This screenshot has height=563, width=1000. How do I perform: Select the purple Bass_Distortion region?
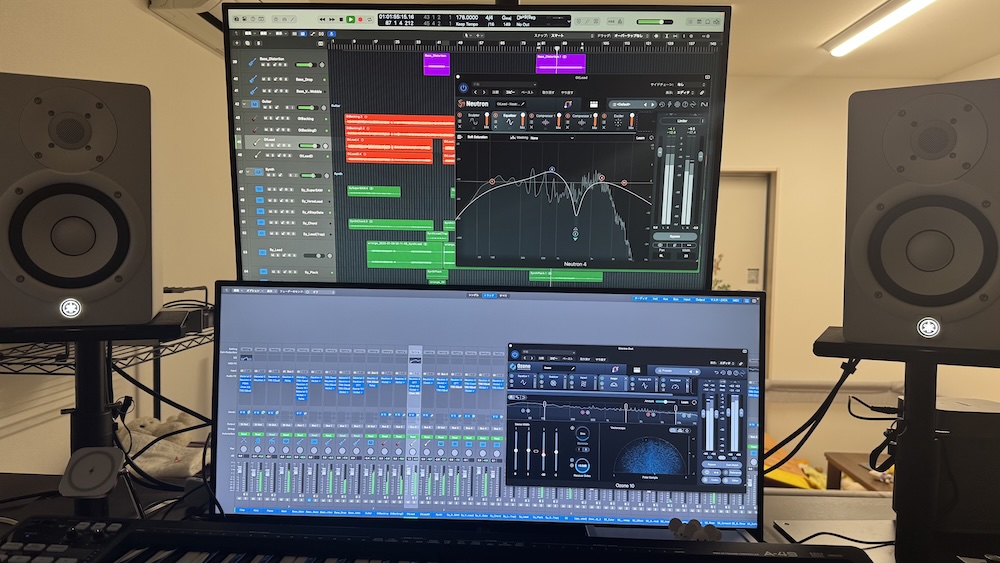point(436,63)
